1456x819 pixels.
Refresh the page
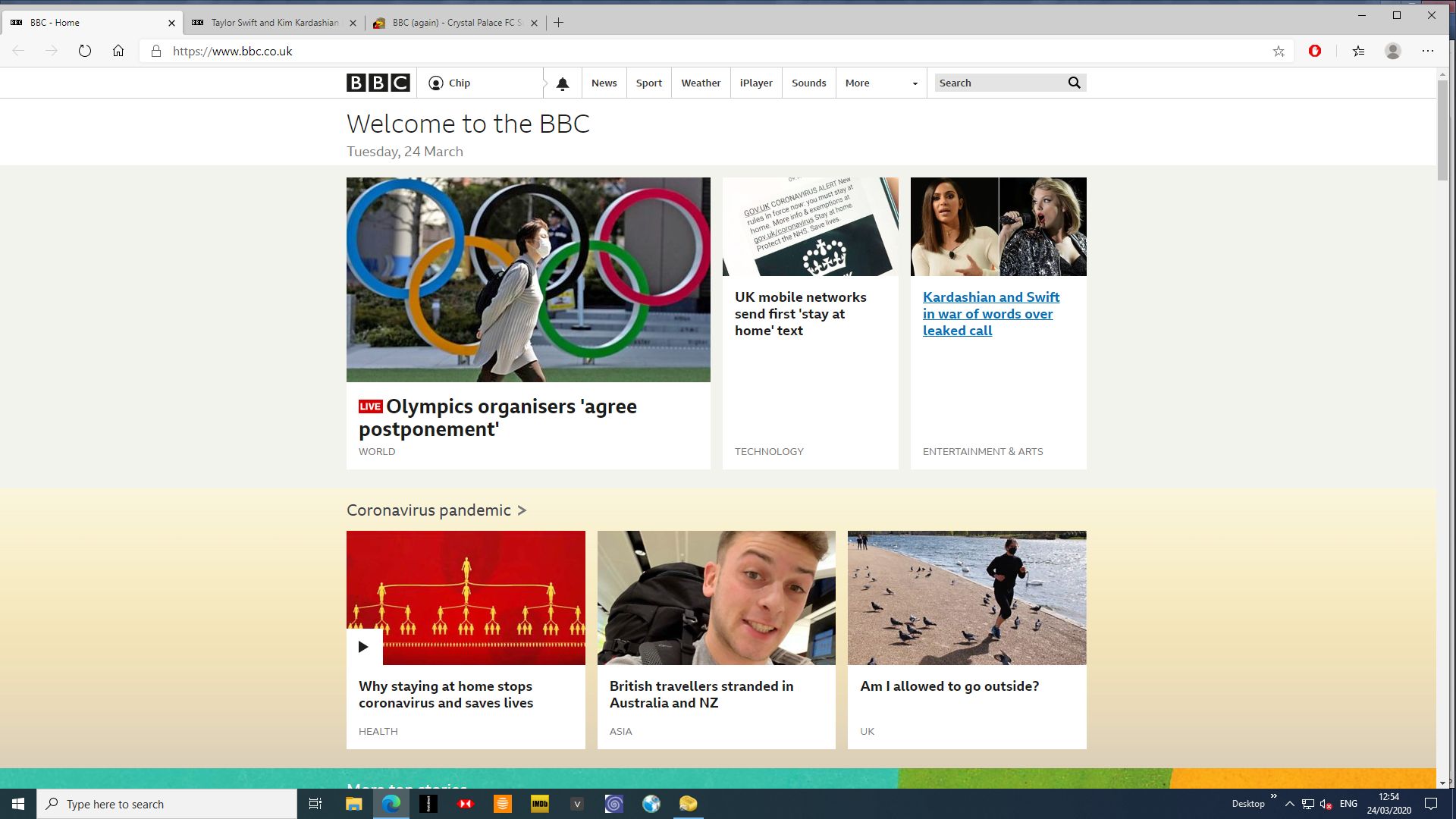pos(85,51)
